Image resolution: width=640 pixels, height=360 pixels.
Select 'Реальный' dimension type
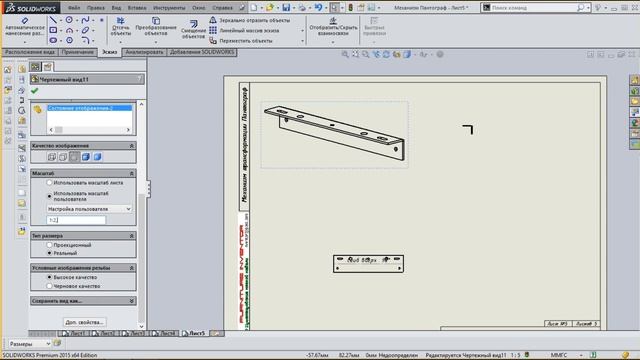point(49,253)
